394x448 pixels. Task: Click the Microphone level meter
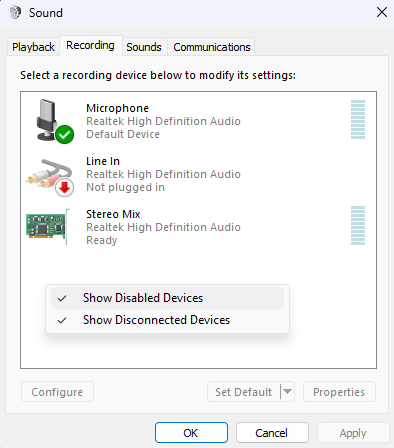pyautogui.click(x=358, y=119)
